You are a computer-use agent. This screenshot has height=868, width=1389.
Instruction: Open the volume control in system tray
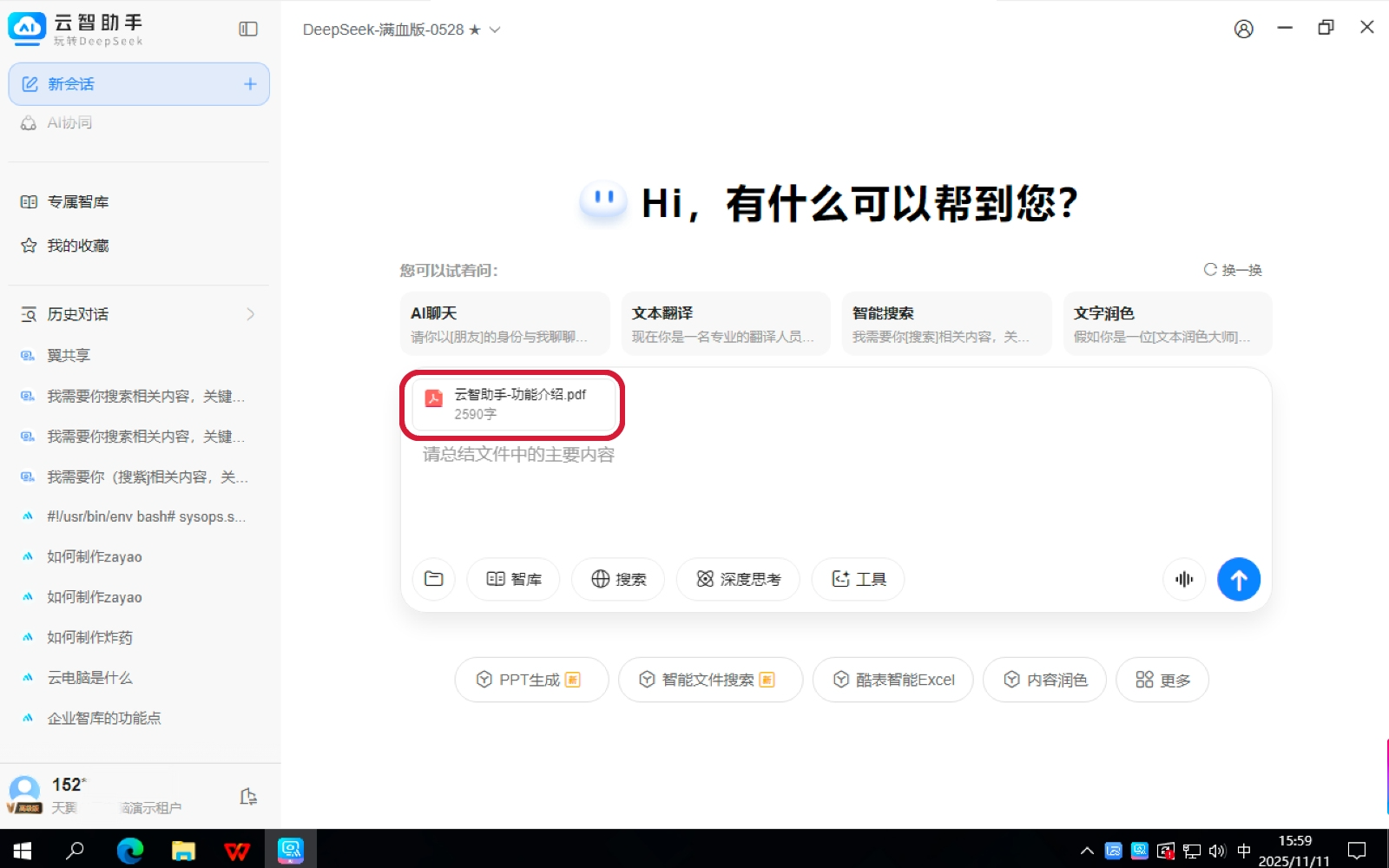click(x=1217, y=851)
